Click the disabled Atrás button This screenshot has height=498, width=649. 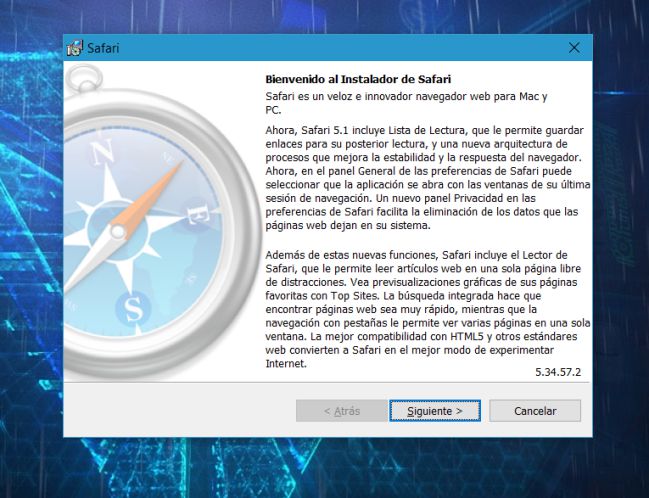coord(341,411)
